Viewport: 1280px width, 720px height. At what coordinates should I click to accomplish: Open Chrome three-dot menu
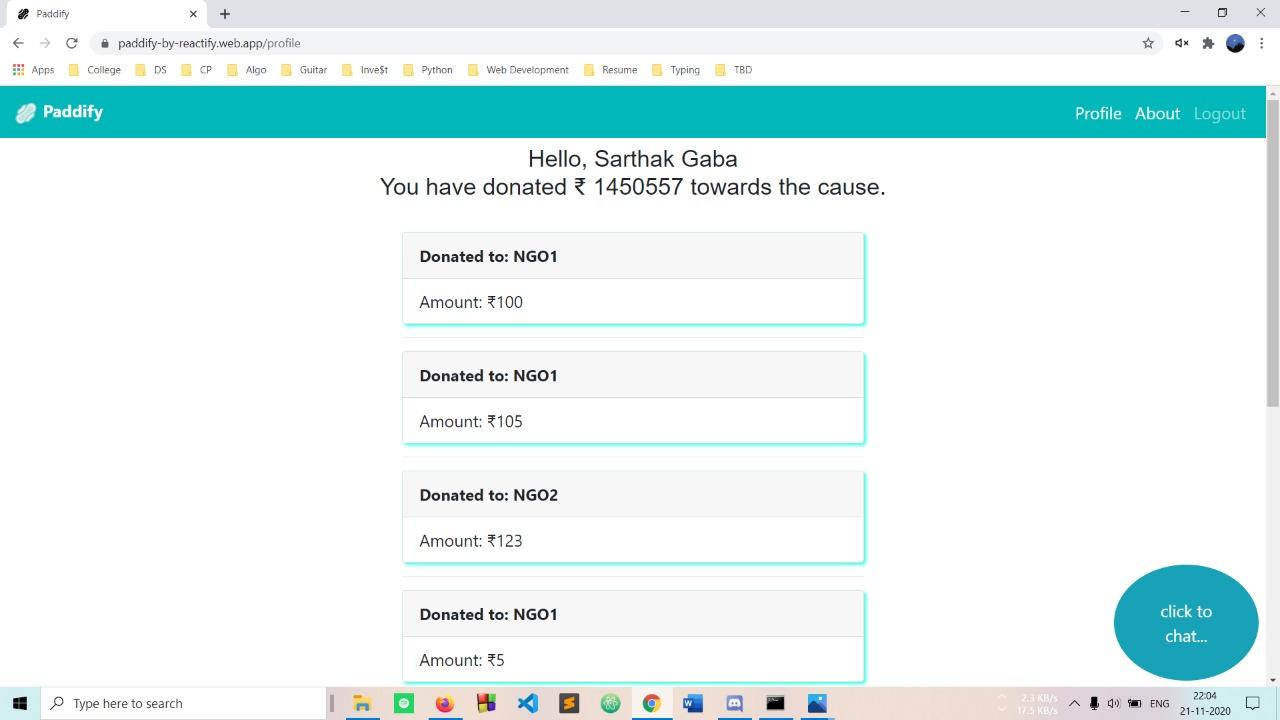click(1263, 43)
